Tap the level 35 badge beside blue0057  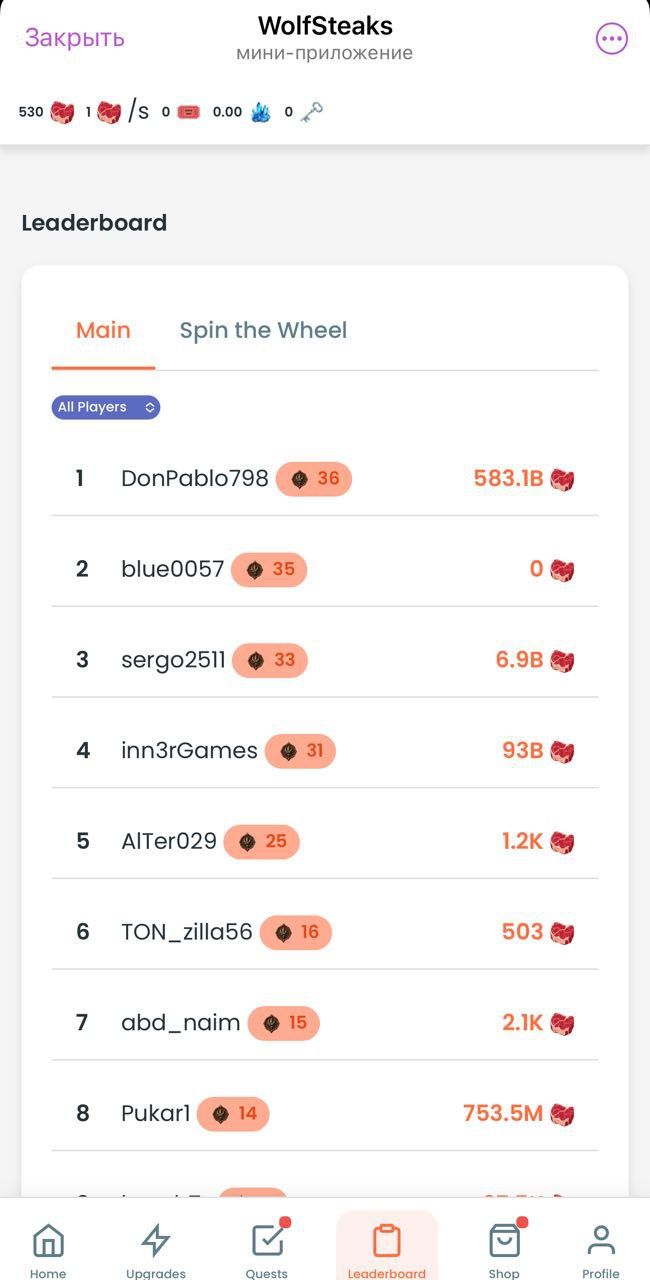coord(269,570)
